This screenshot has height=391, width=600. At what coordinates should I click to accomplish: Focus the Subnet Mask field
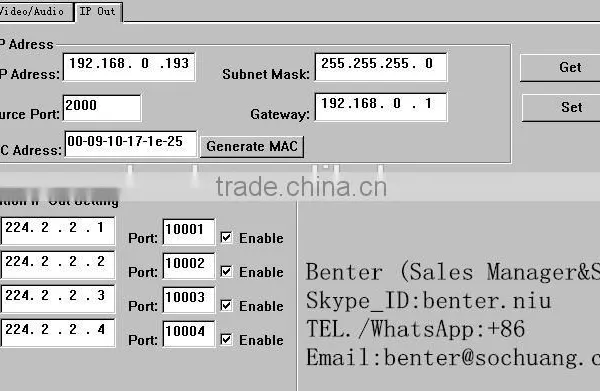[381, 67]
